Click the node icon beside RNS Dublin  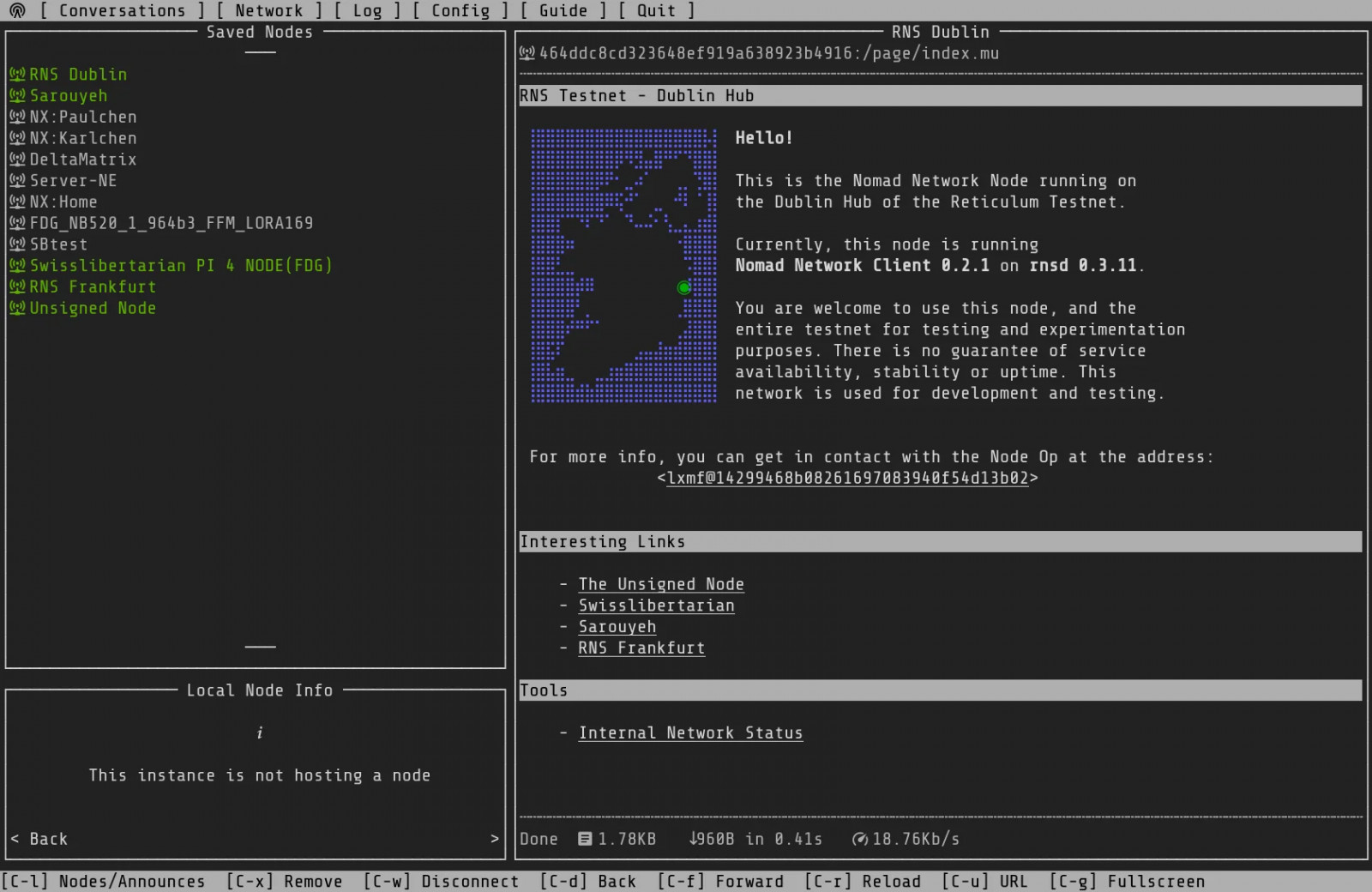coord(17,75)
